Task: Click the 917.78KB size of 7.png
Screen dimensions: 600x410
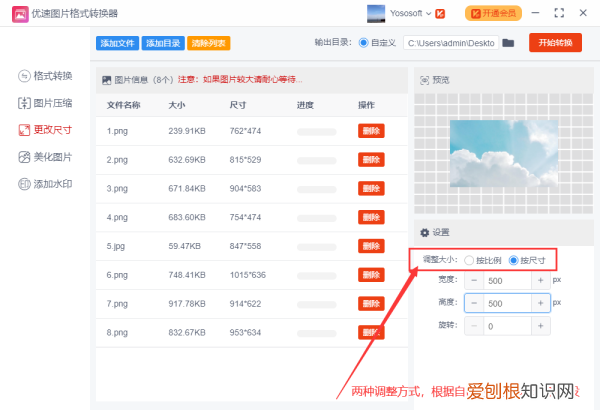Action: 187,304
